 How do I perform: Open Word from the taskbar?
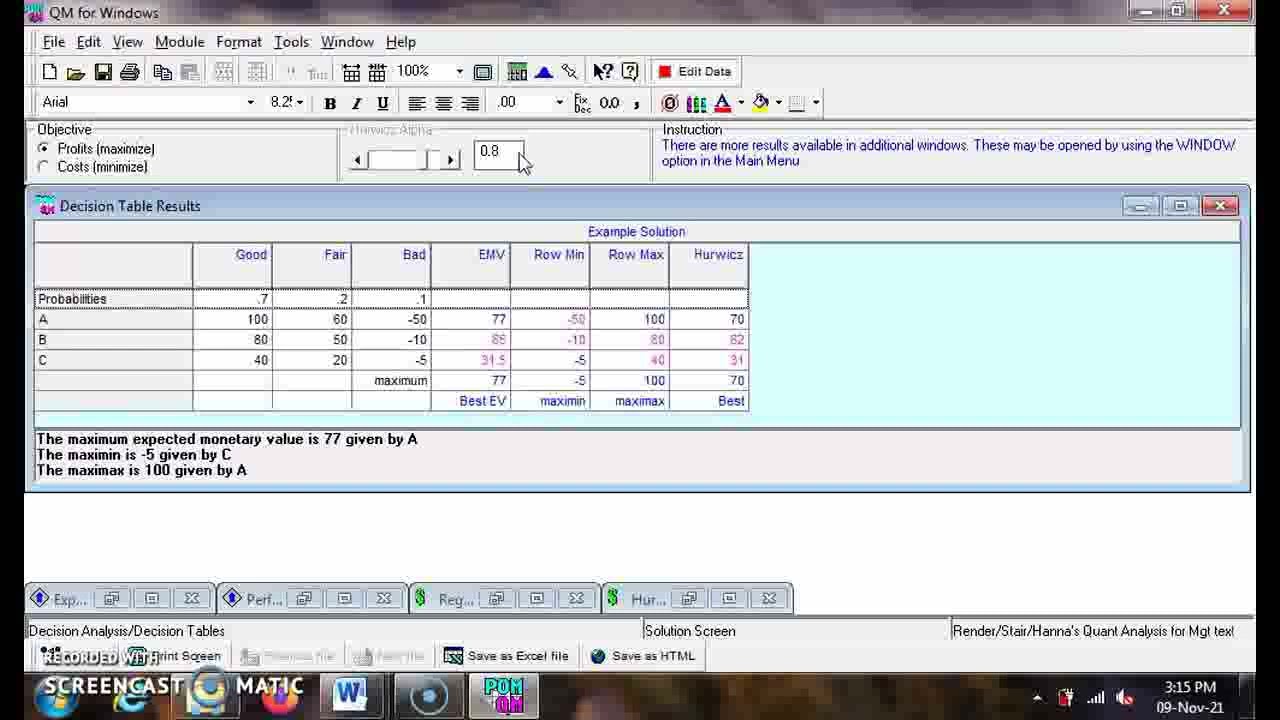tap(351, 694)
